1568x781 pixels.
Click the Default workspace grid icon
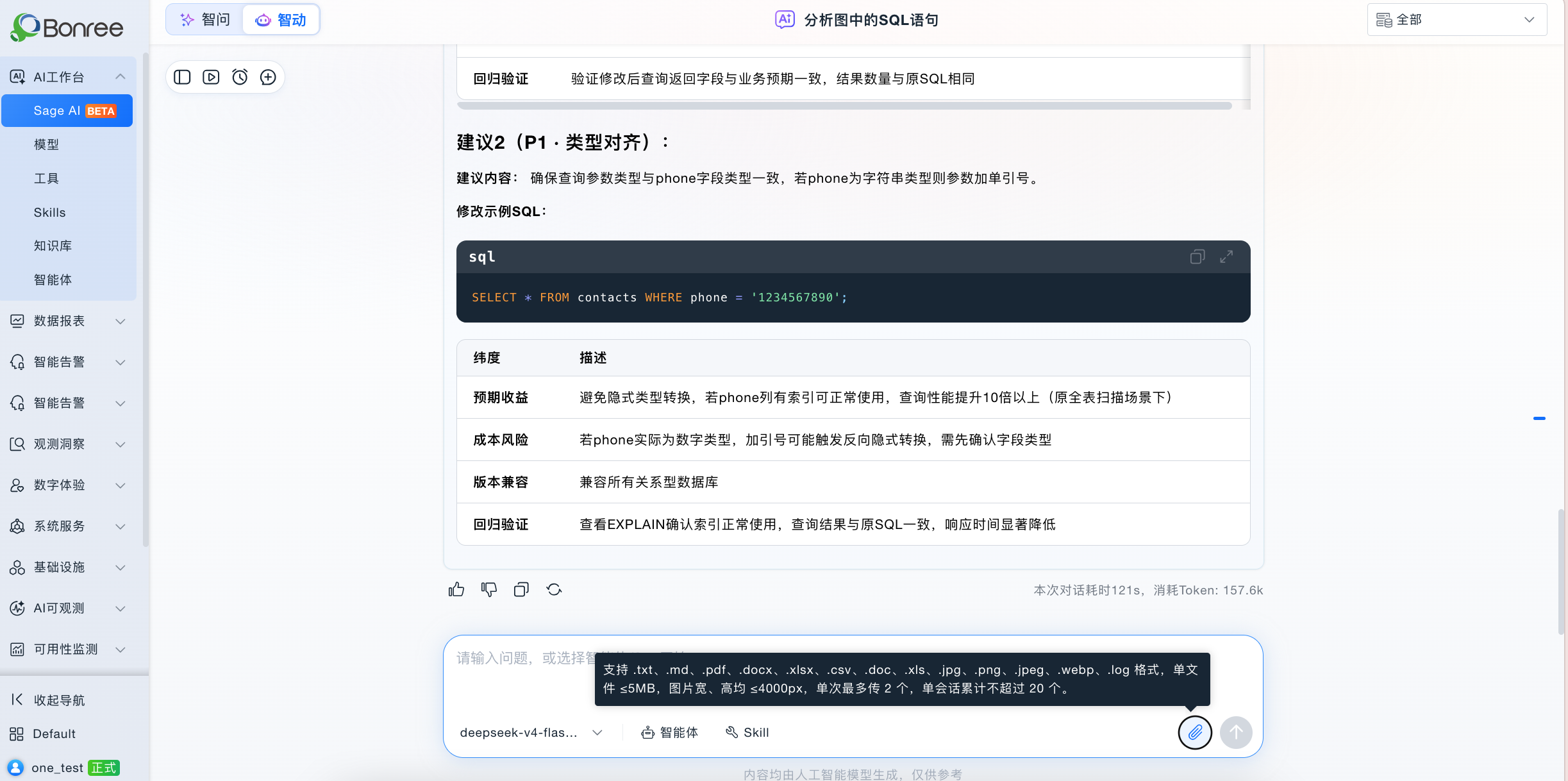[17, 734]
